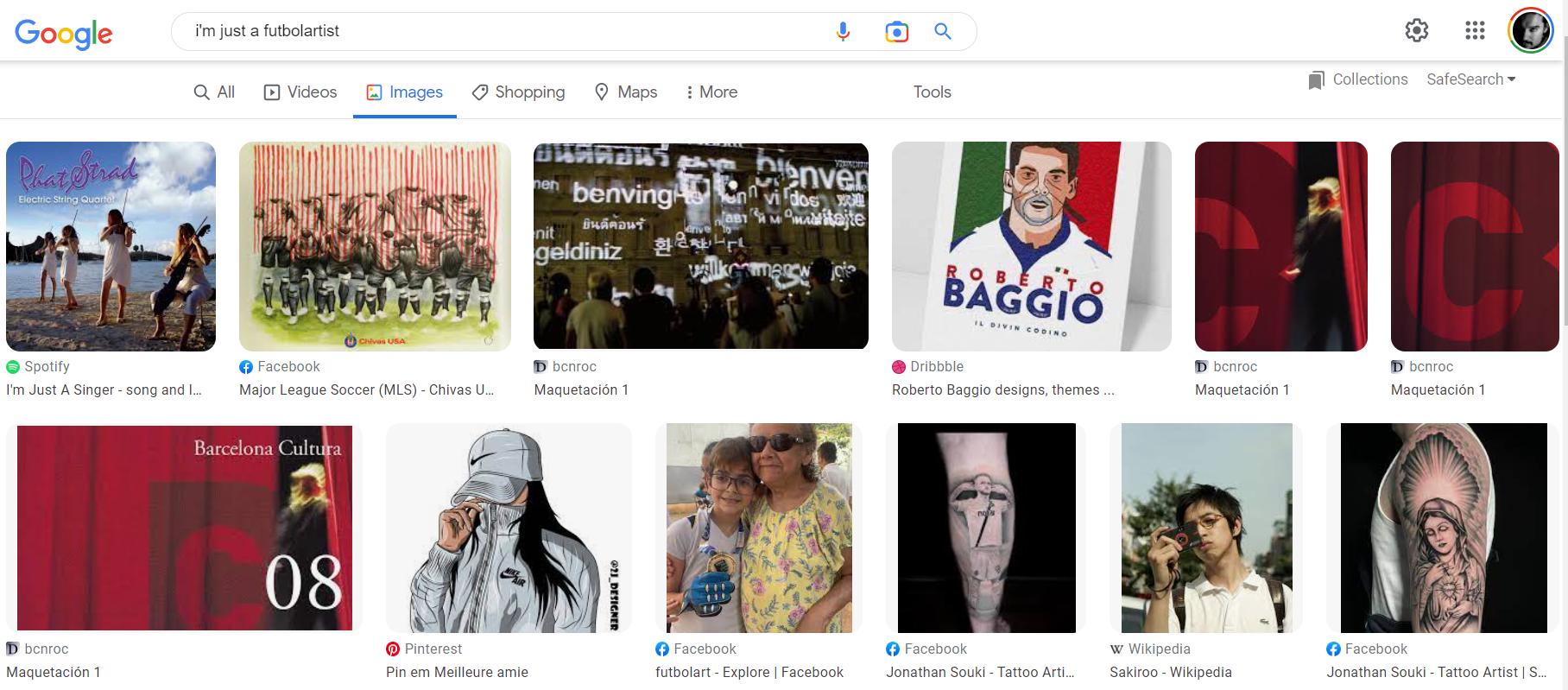Screen dimensions: 1568x690
Task: Open the Roberto Baggio poster thumbnail
Action: click(1031, 246)
